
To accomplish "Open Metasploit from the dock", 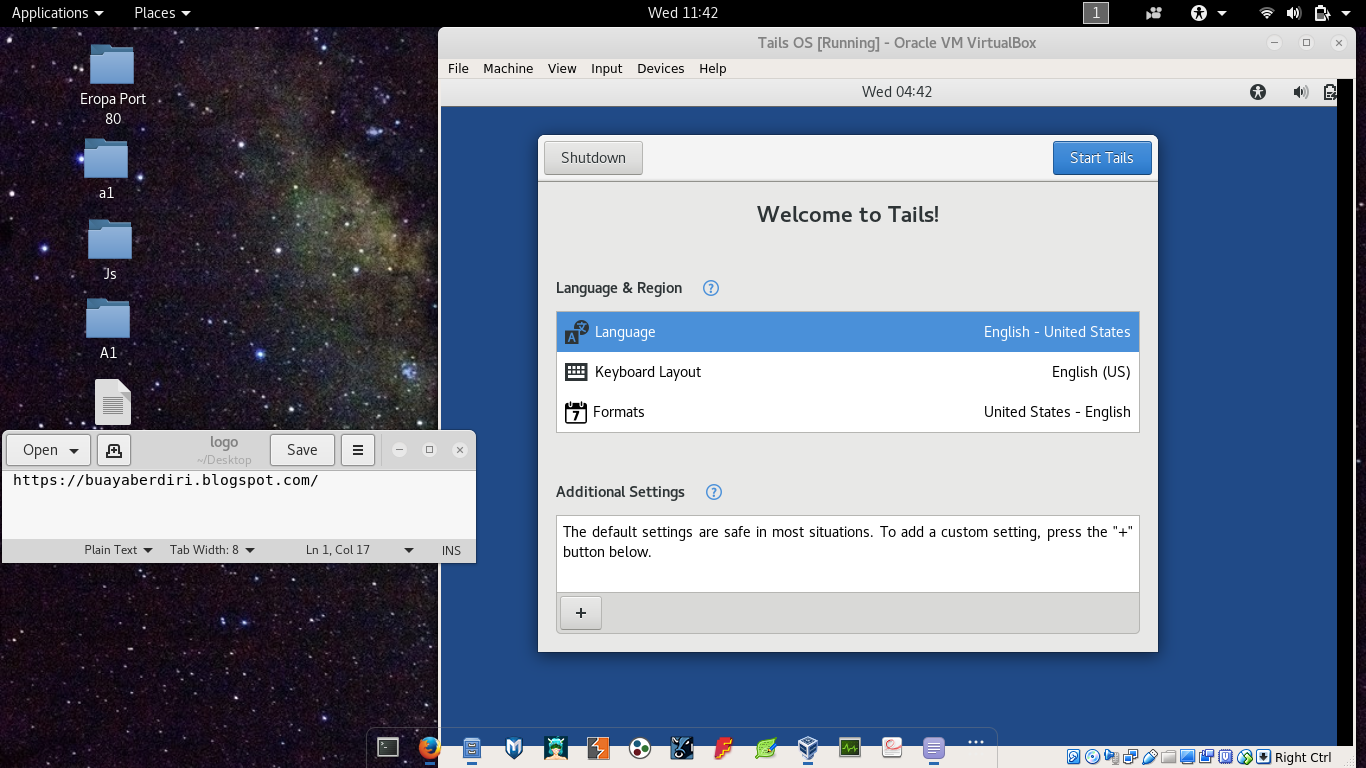I will coord(513,748).
